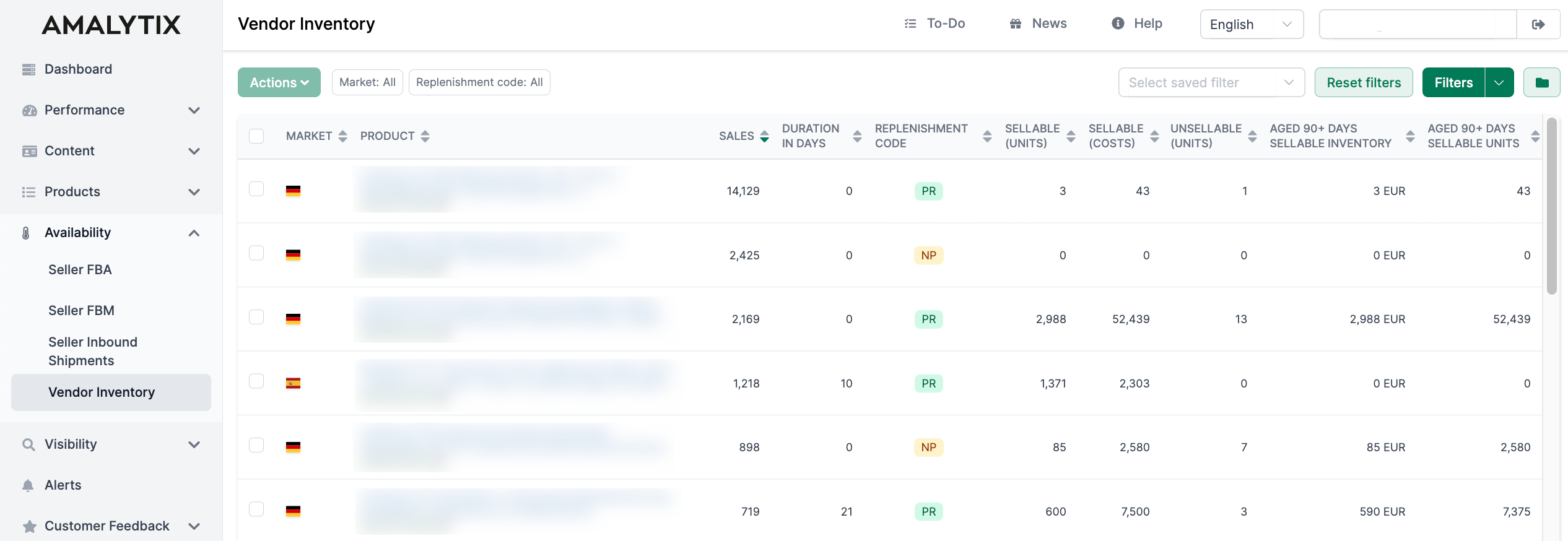1568x541 pixels.
Task: Click the Customer Feedback star icon
Action: [29, 526]
